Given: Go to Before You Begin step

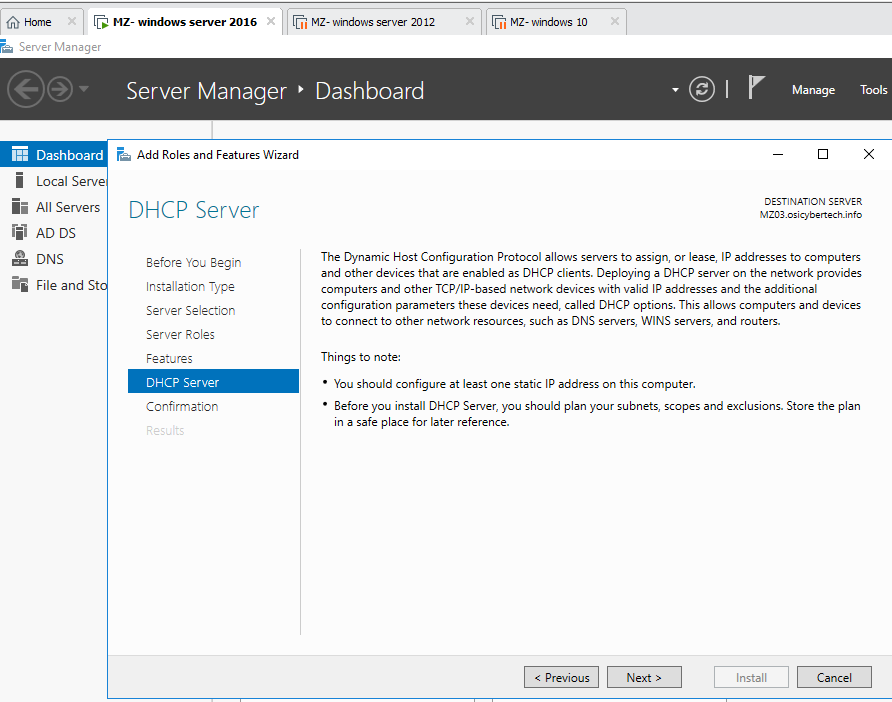Looking at the screenshot, I should 193,262.
